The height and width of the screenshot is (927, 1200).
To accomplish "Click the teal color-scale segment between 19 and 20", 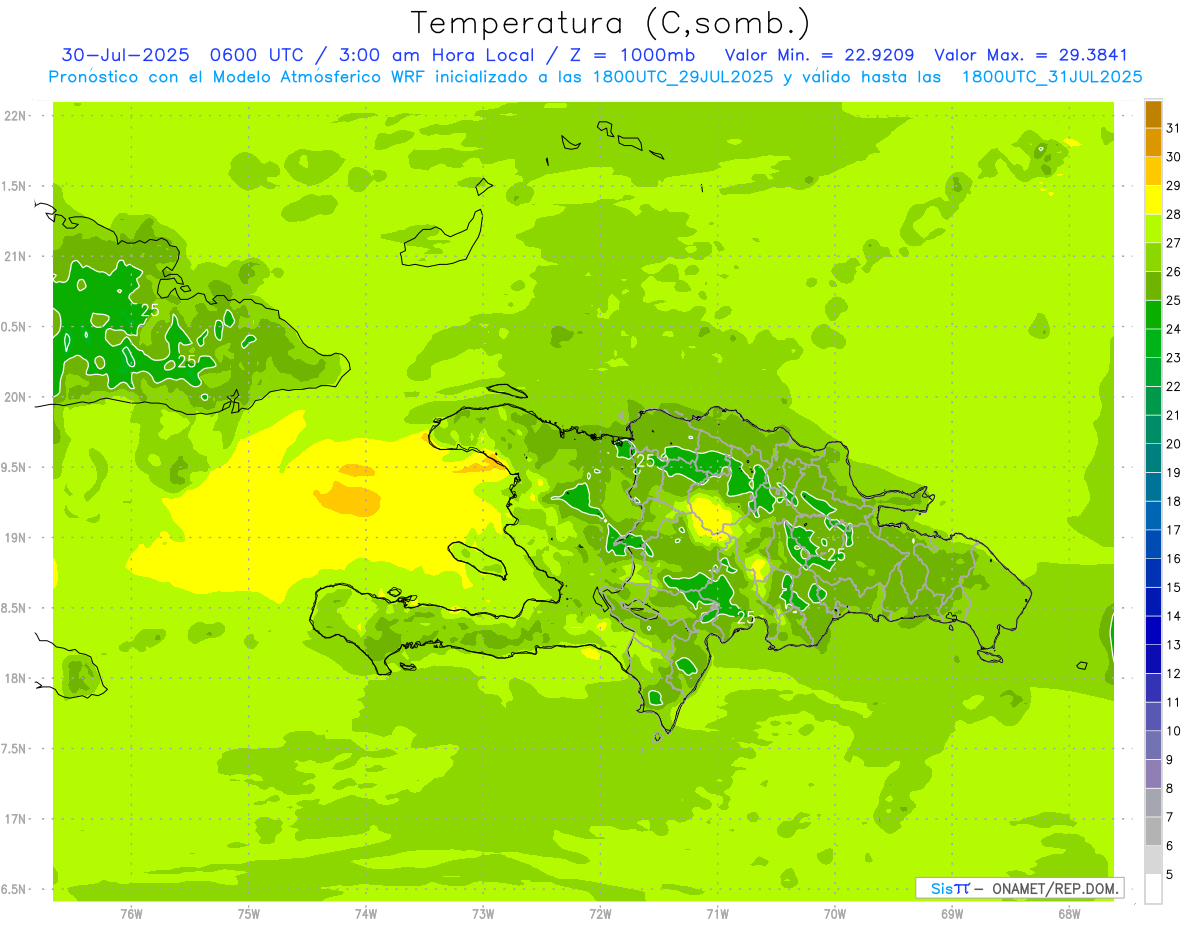I will [x=1153, y=458].
